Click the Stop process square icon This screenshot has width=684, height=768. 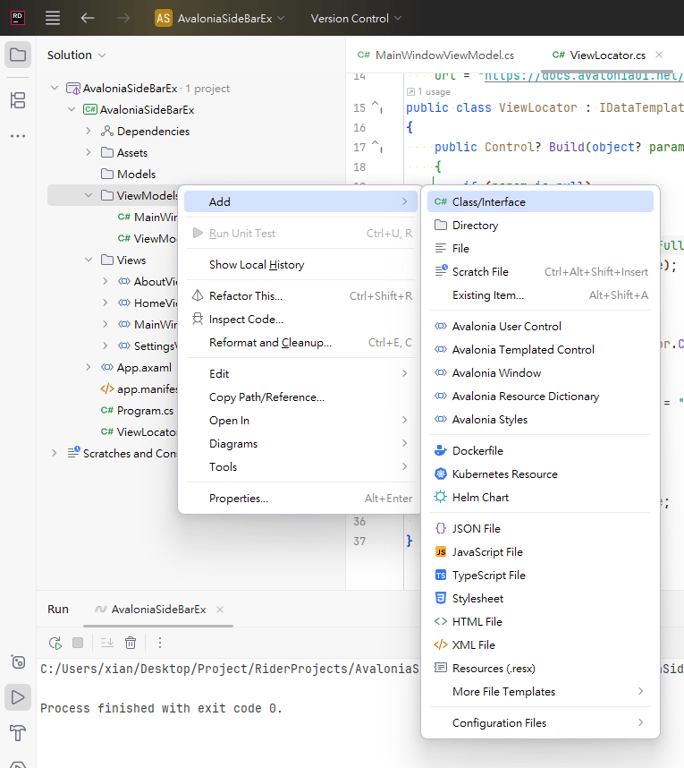(77, 643)
